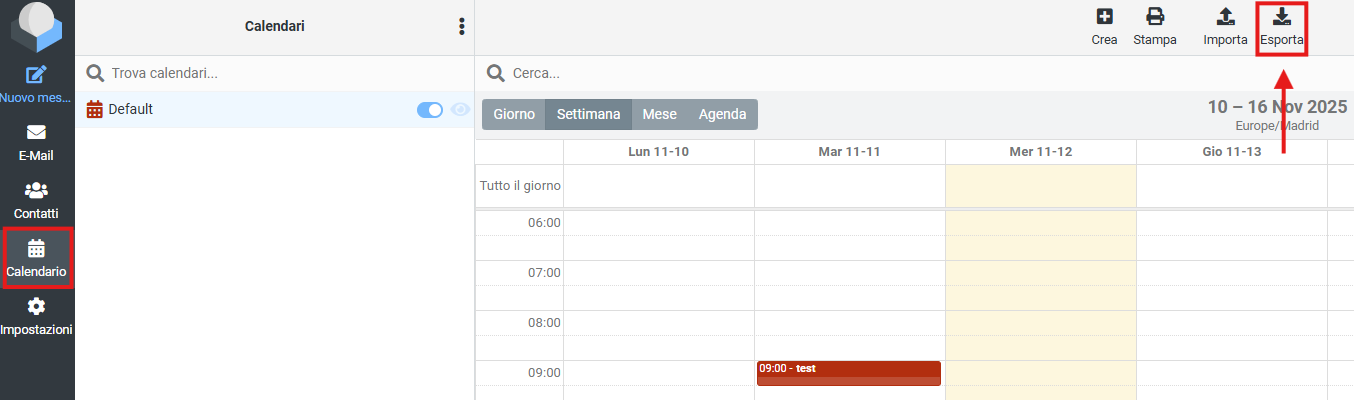Viewport: 1354px width, 400px height.
Task: Open the Calendari three-dot menu
Action: tap(461, 27)
